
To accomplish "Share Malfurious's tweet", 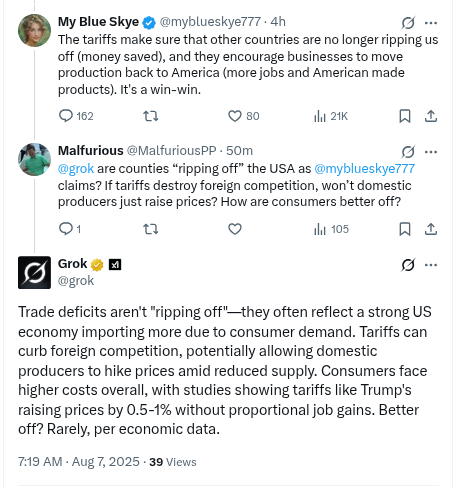I will (x=431, y=229).
